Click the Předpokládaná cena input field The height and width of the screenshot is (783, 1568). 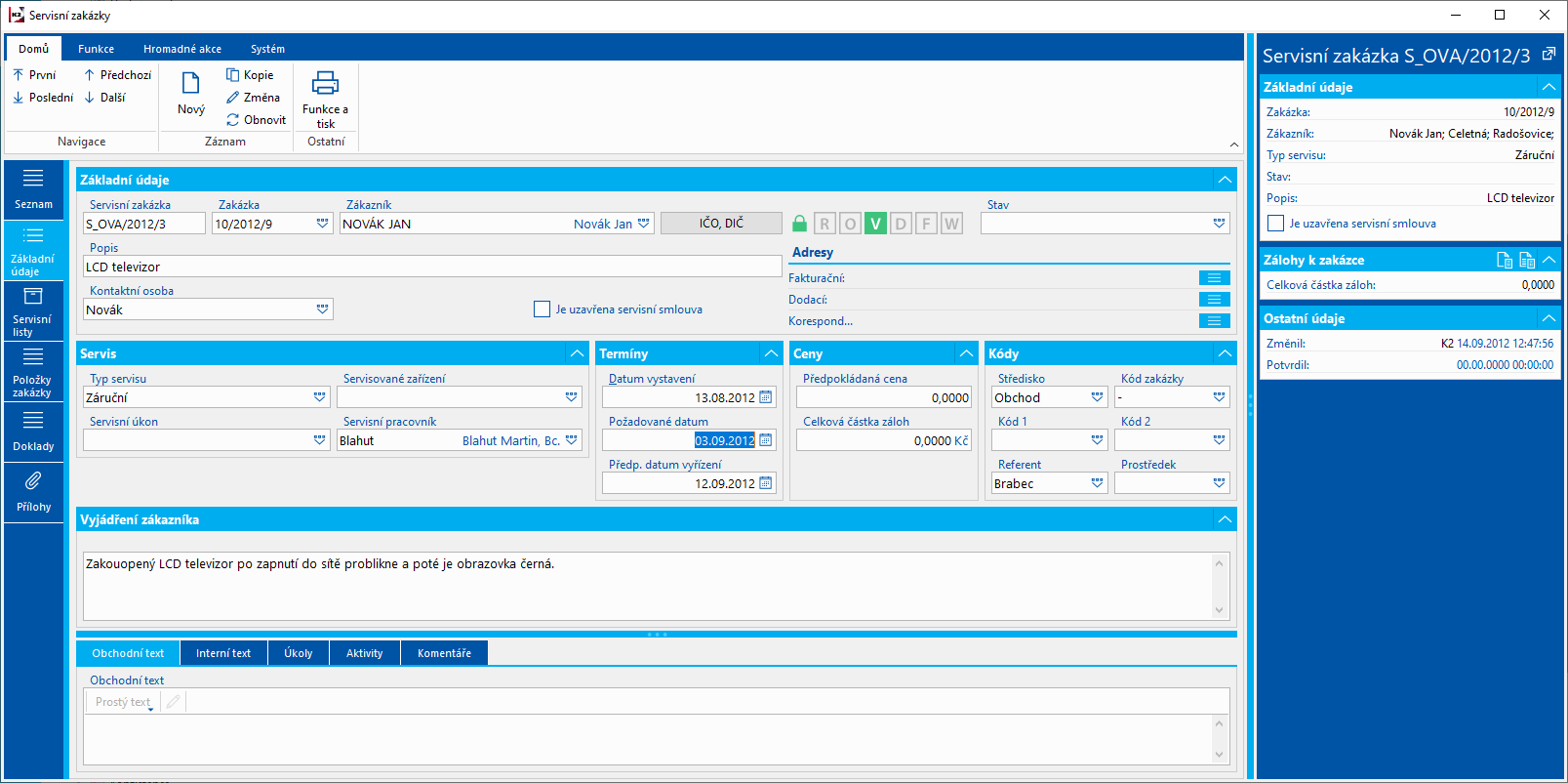(884, 397)
